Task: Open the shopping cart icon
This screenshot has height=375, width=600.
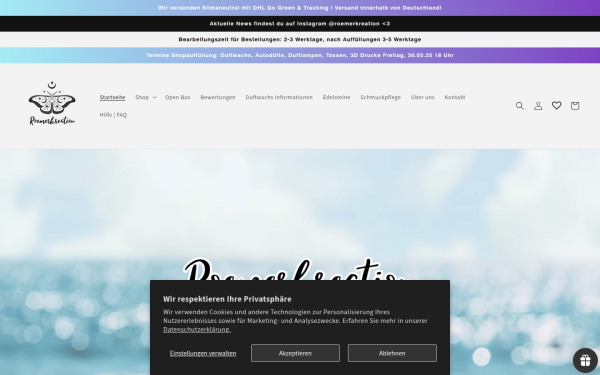Action: (x=575, y=106)
